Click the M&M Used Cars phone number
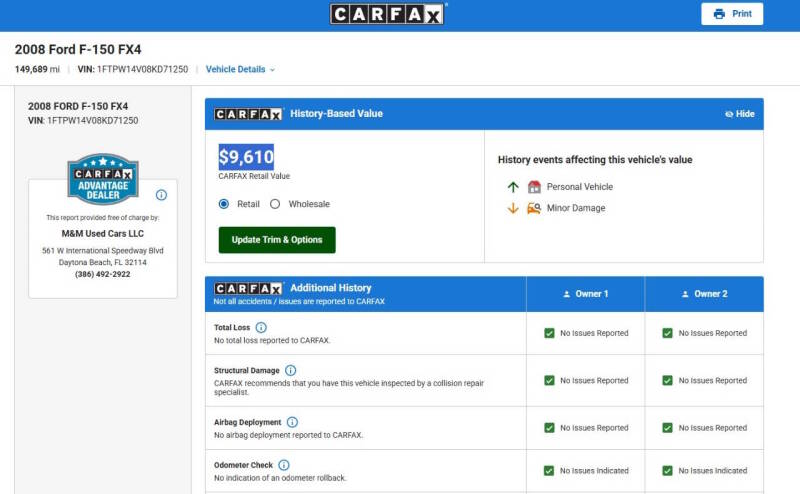The width and height of the screenshot is (800, 494). pyautogui.click(x=103, y=274)
